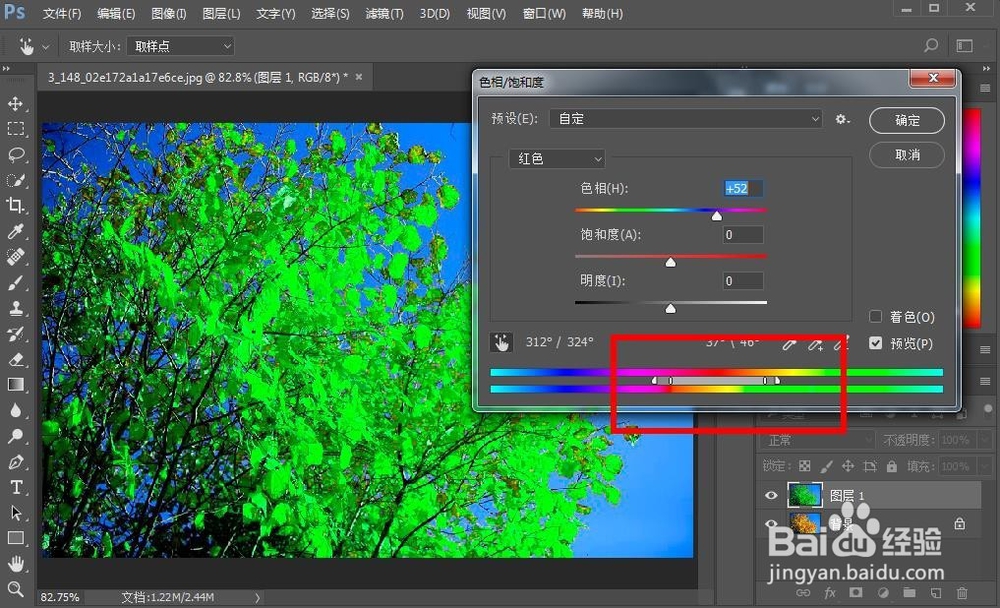The width and height of the screenshot is (1000, 608).
Task: Open preset options gear menu
Action: tap(842, 119)
